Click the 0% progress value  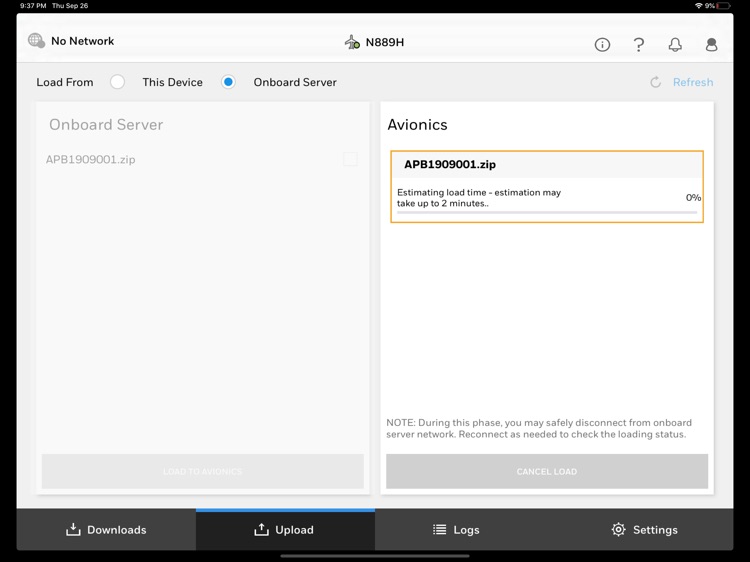tap(693, 198)
